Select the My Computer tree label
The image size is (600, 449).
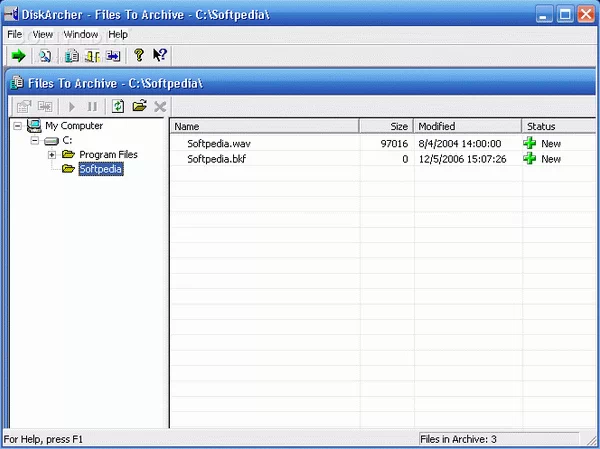(74, 126)
